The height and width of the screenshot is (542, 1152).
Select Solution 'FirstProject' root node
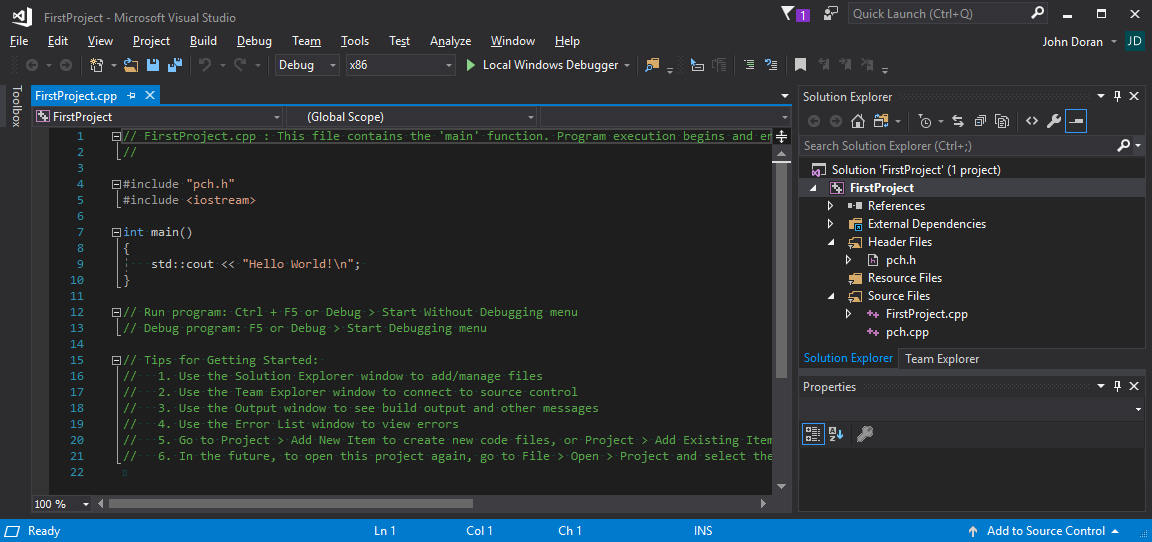[x=915, y=170]
